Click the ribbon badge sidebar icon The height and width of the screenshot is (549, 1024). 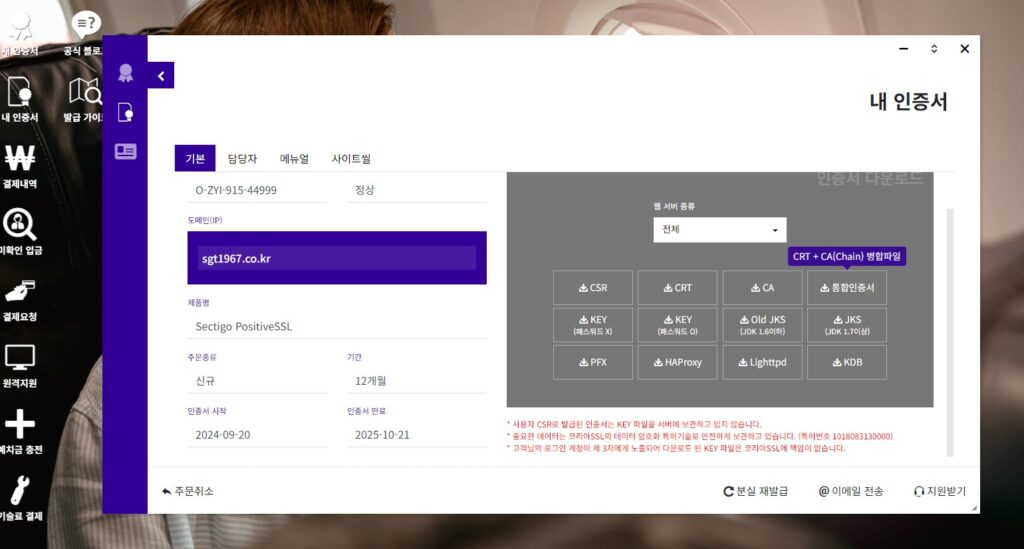[125, 73]
